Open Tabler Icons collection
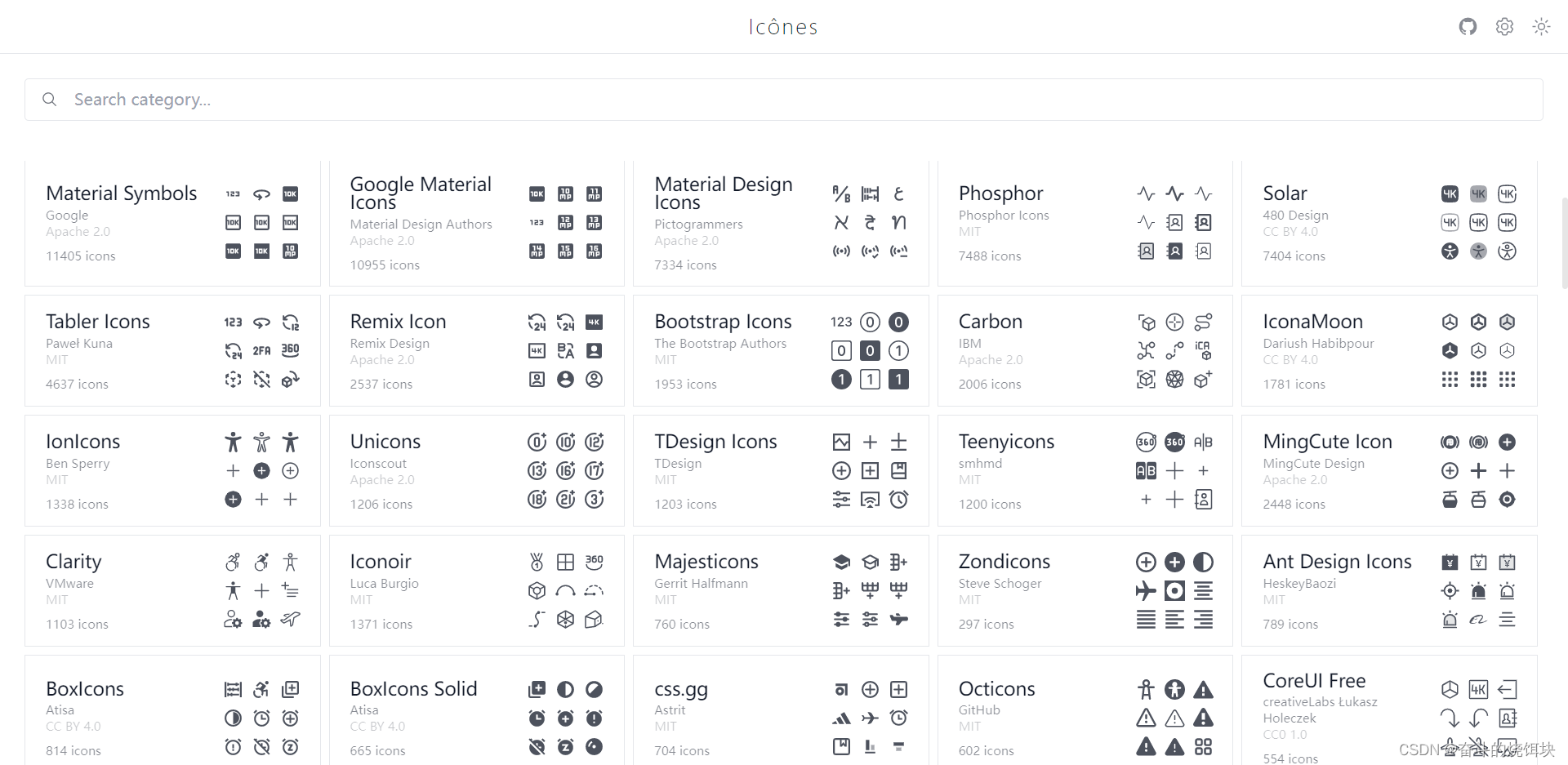The image size is (1568, 765). pos(172,351)
